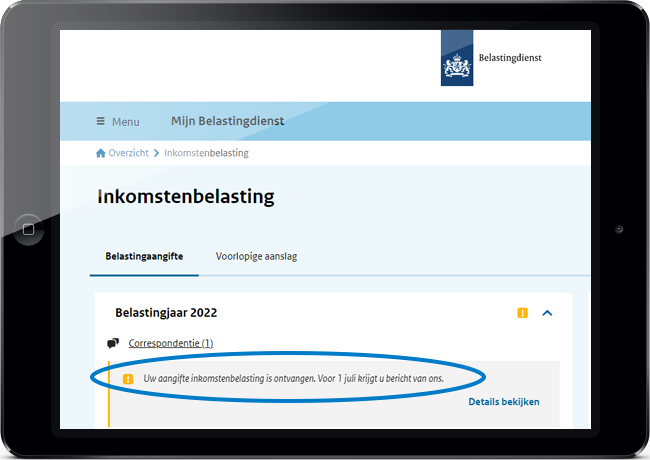
Task: Open the Details bekijken link
Action: pyautogui.click(x=503, y=402)
